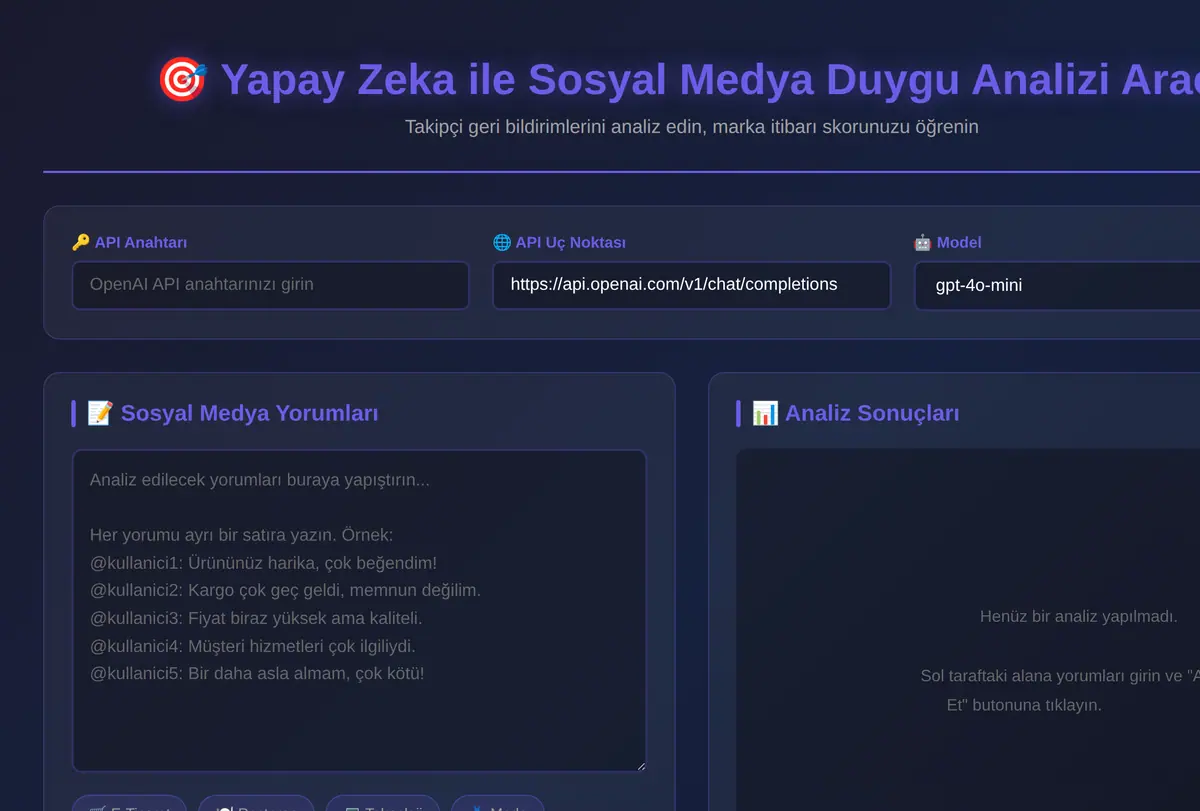
Task: Click the 'Sosyal Medya Yorumları' heading
Action: pos(249,413)
